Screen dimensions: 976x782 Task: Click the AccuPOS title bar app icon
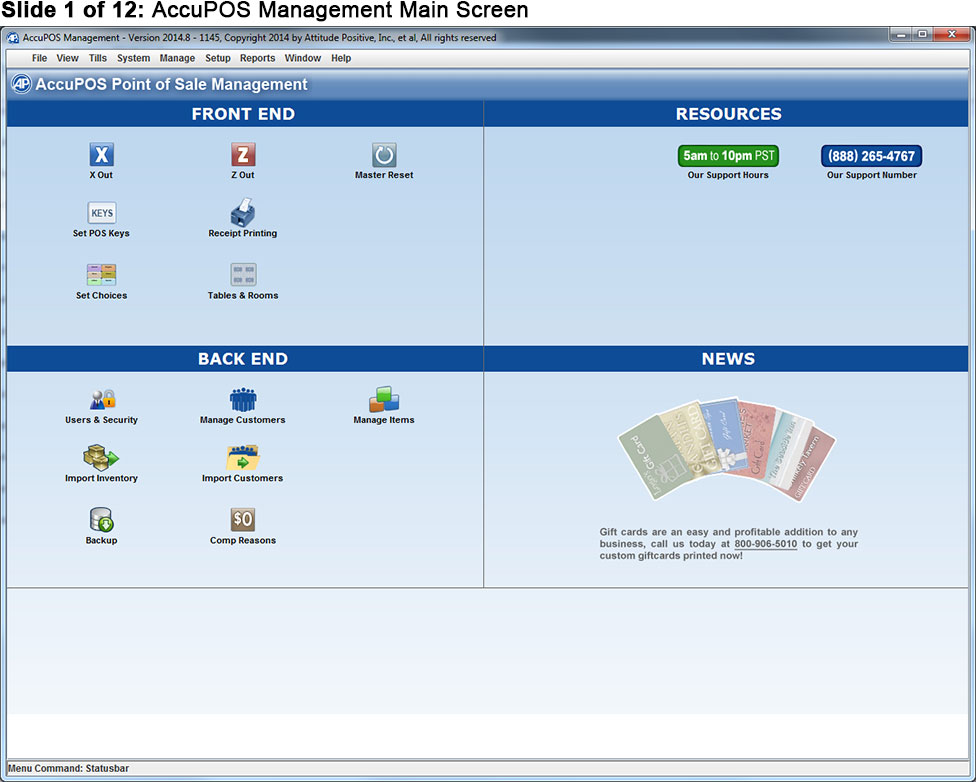[x=12, y=38]
